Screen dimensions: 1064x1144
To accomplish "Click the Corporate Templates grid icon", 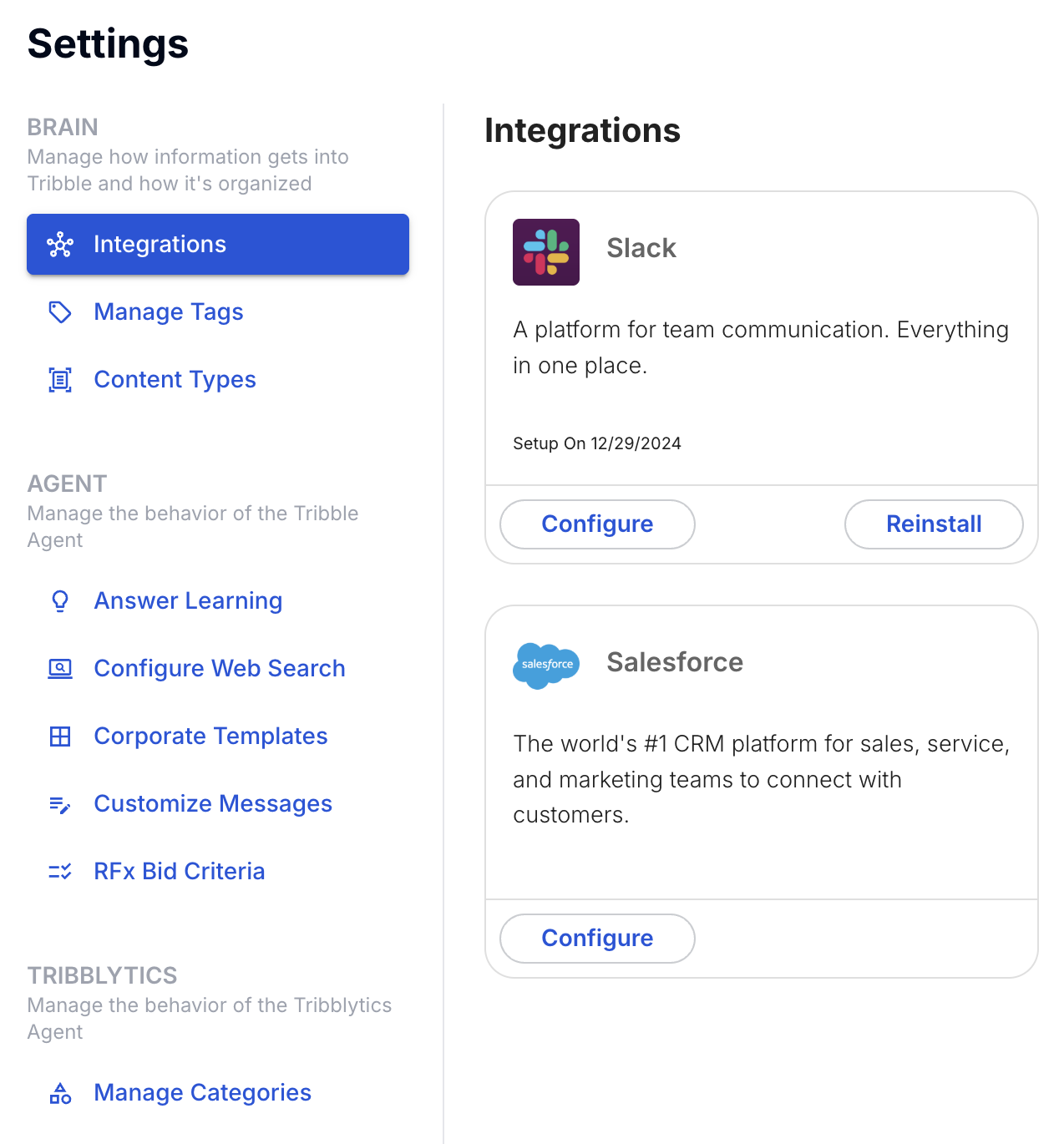I will (x=60, y=737).
